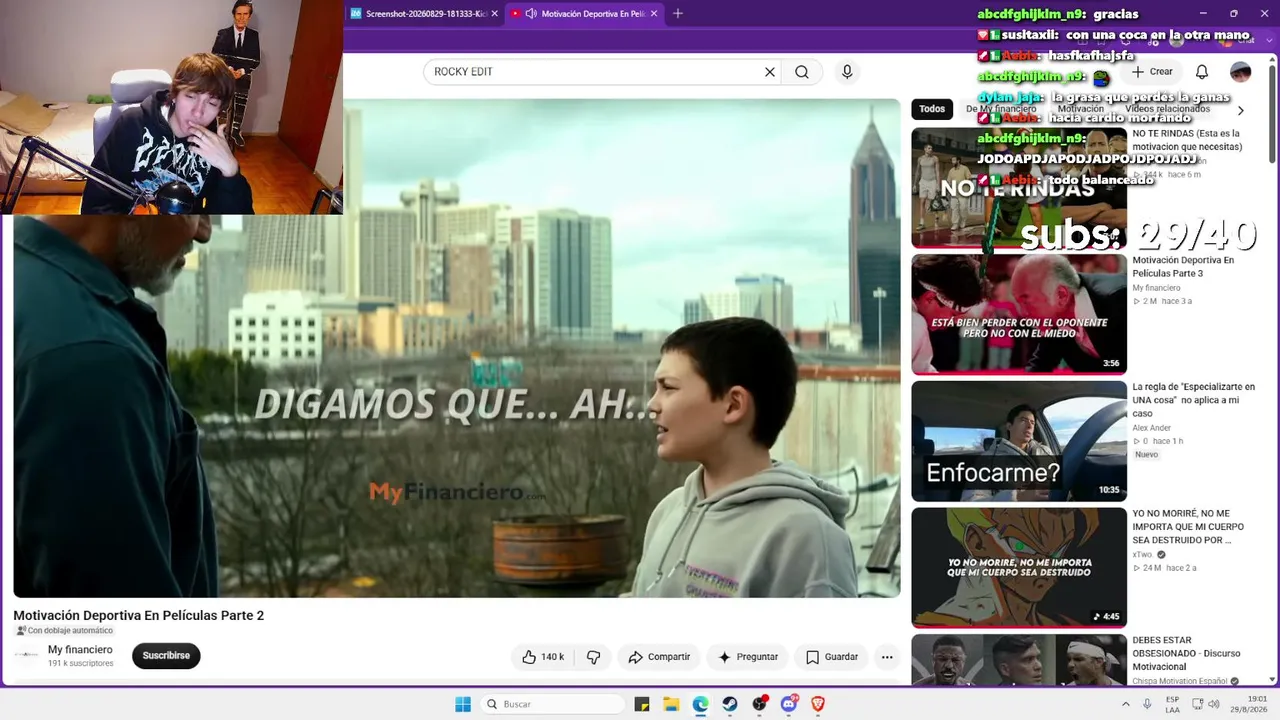Viewport: 1280px width, 720px height.
Task: Open the NO TE RINDAS video thumbnail
Action: click(x=1019, y=188)
